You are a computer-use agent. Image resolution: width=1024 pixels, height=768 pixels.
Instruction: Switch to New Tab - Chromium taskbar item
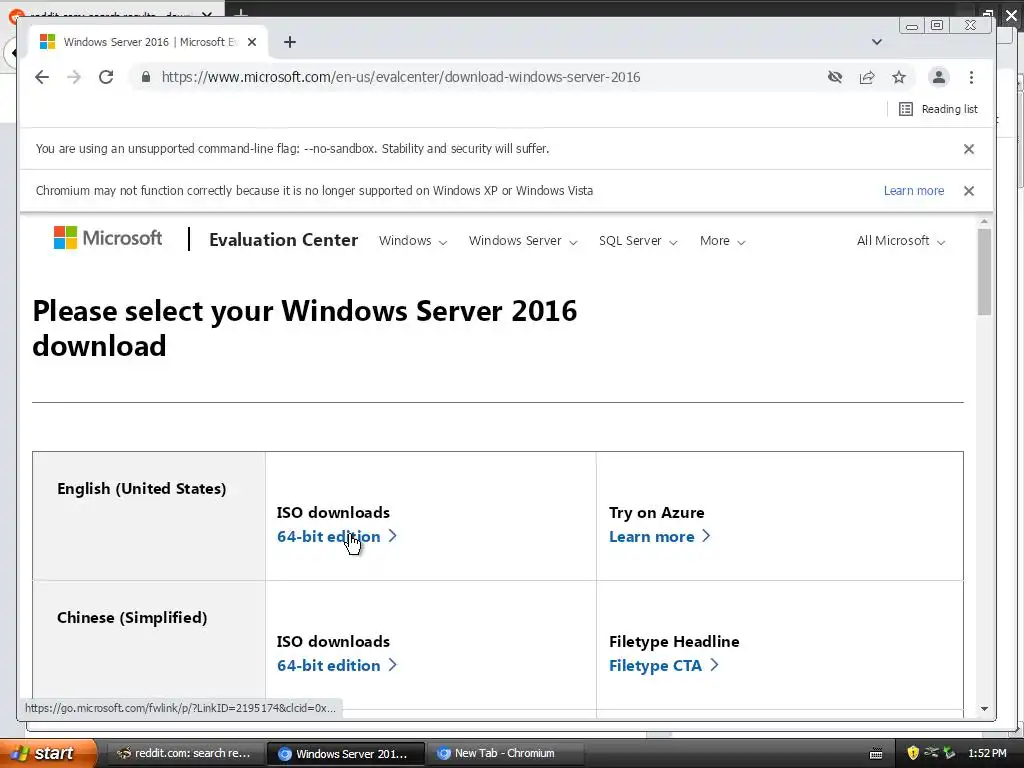pyautogui.click(x=505, y=753)
